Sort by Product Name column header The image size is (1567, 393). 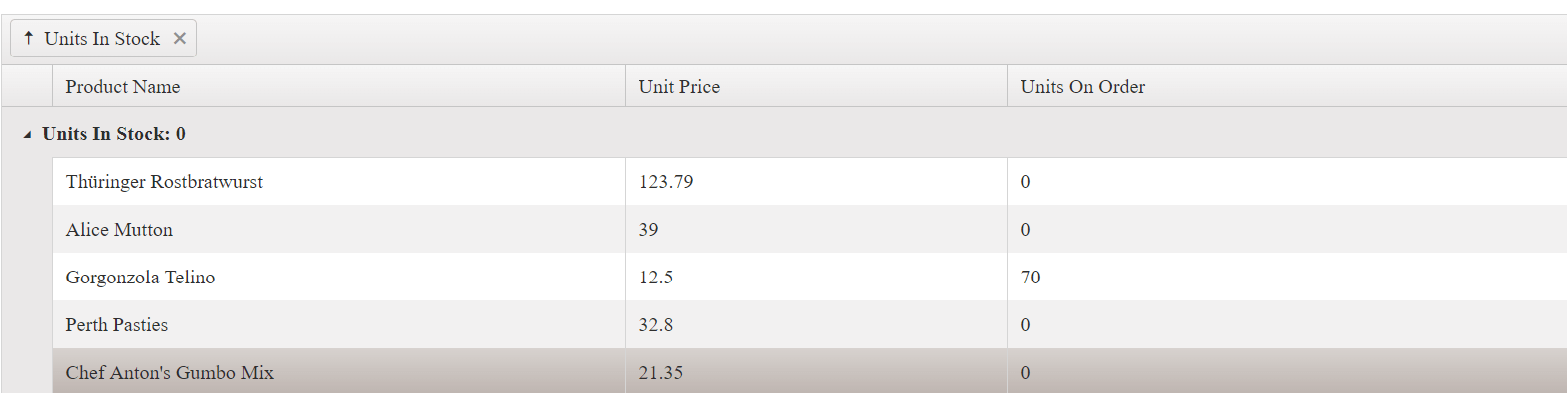click(x=338, y=87)
